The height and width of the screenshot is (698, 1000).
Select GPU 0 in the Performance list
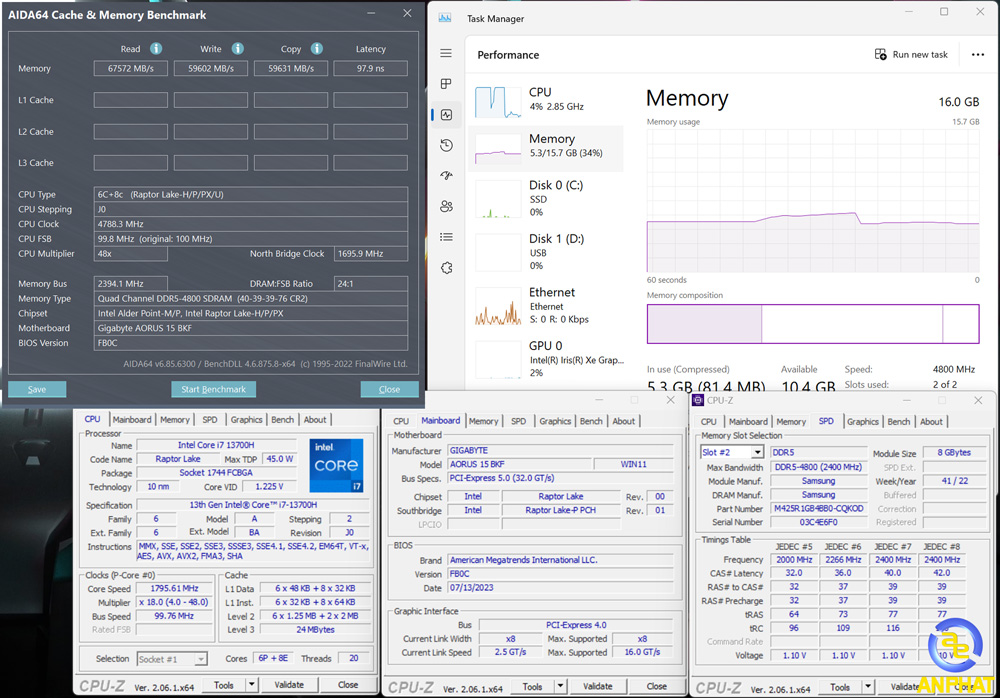(546, 359)
